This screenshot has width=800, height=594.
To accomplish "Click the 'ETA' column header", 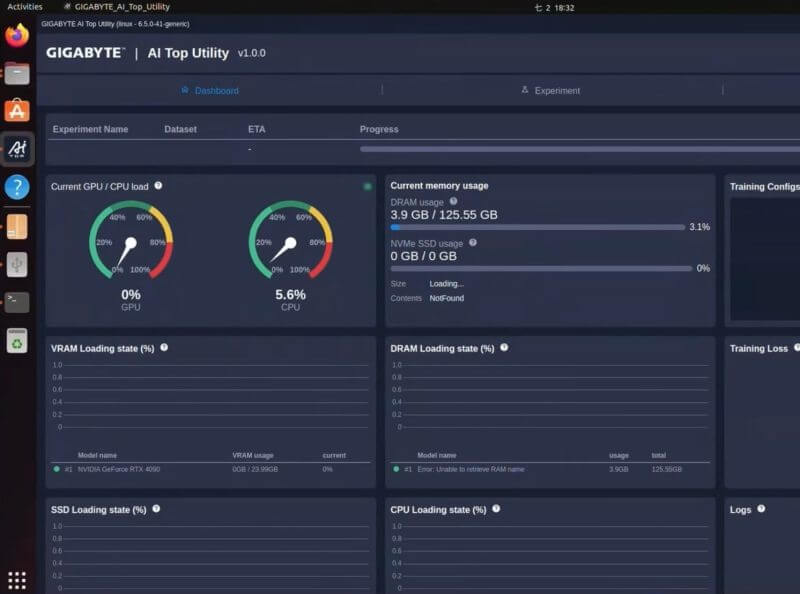I will coord(257,130).
